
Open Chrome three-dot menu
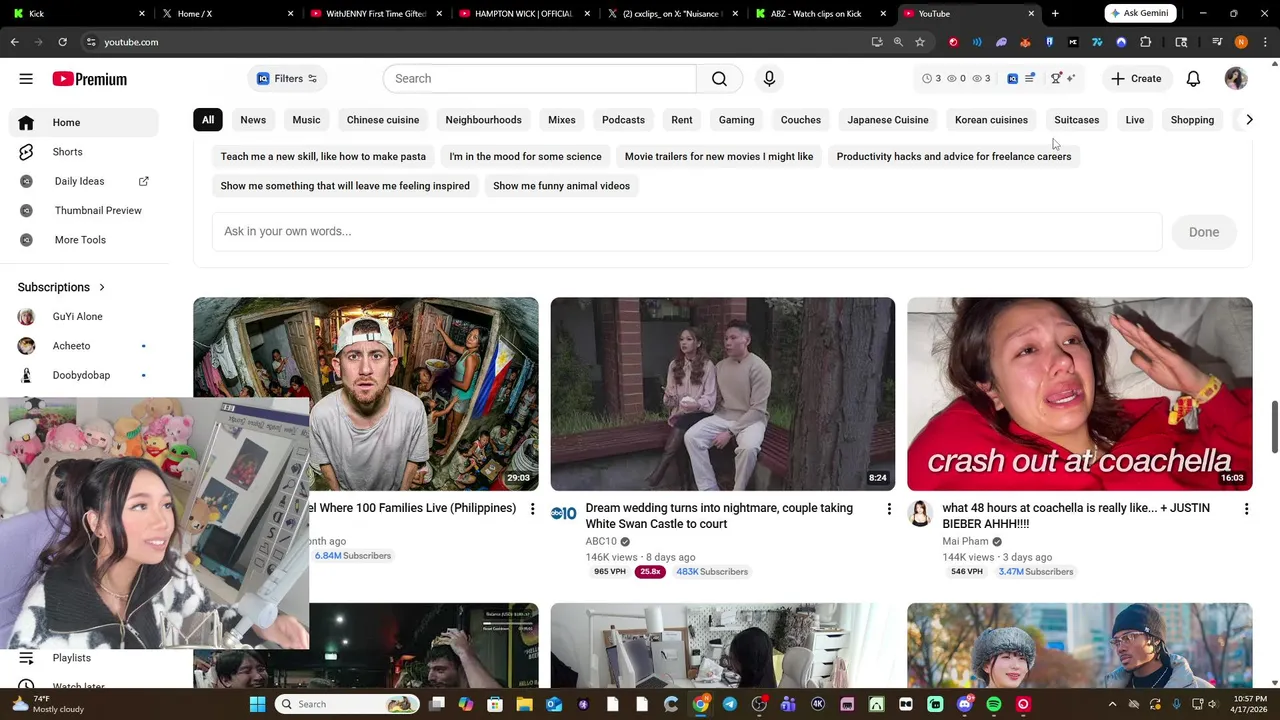click(1265, 42)
